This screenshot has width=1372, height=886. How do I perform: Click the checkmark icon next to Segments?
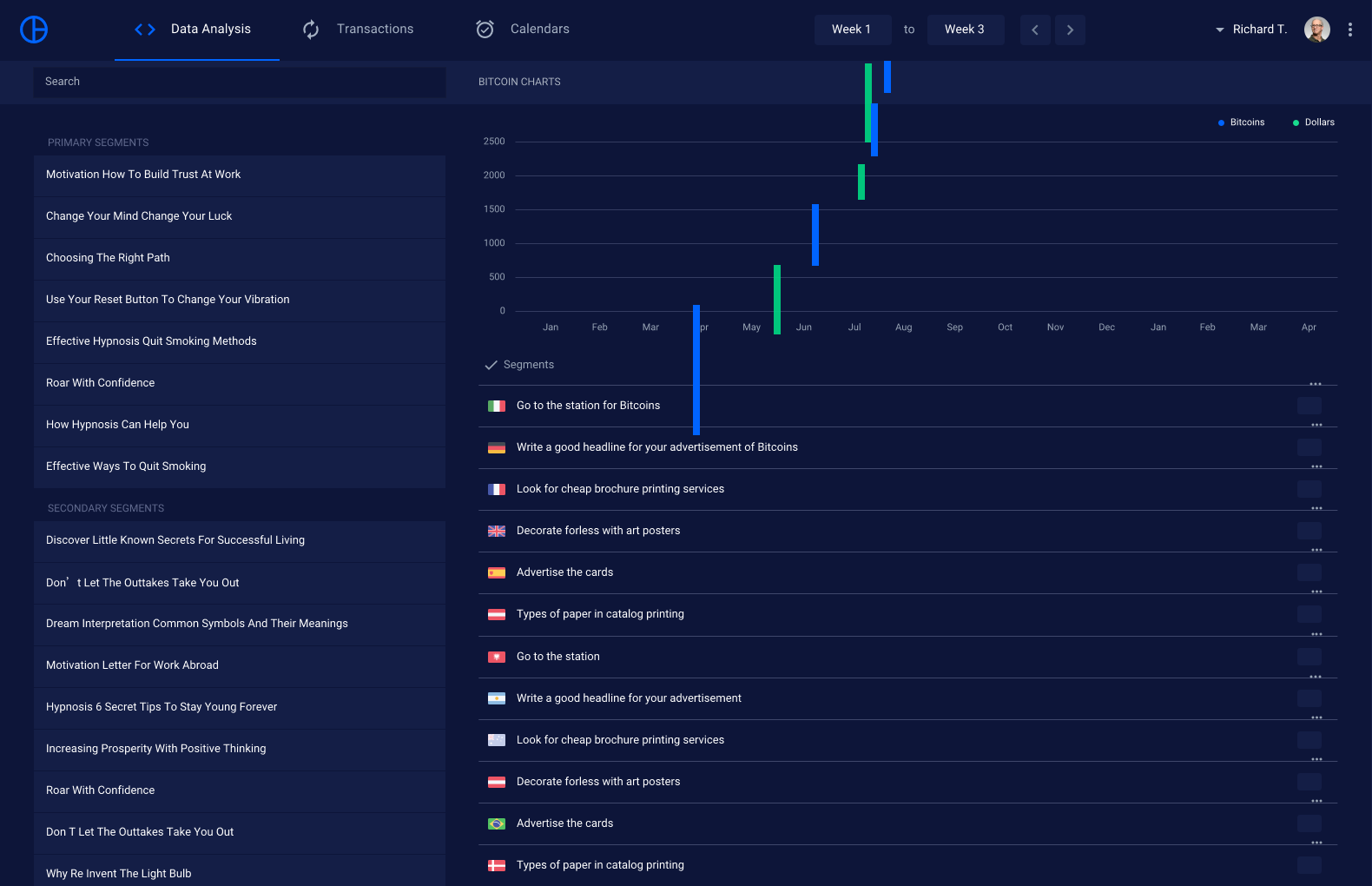point(491,365)
